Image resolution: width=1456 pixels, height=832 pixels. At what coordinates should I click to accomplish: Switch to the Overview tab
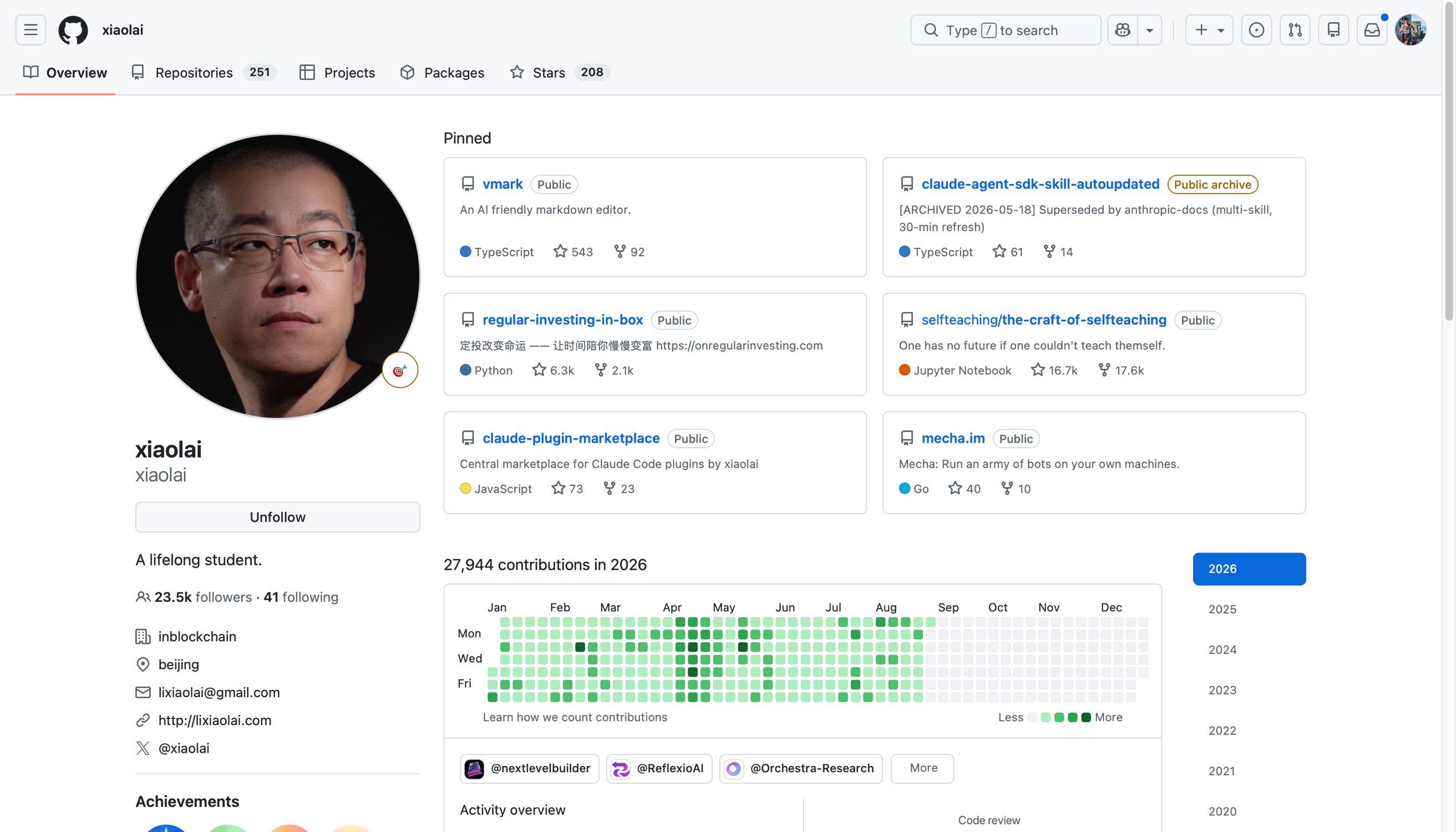(65, 73)
